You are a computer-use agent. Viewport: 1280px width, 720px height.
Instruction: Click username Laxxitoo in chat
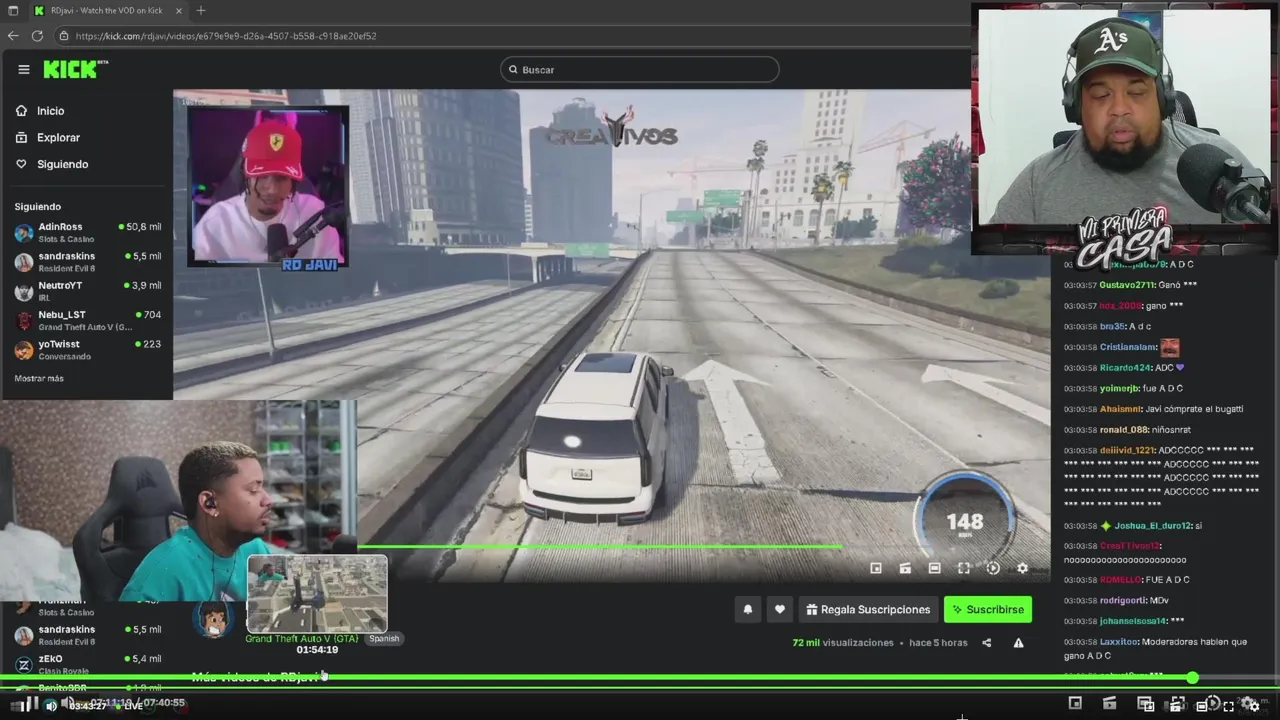(x=1119, y=642)
